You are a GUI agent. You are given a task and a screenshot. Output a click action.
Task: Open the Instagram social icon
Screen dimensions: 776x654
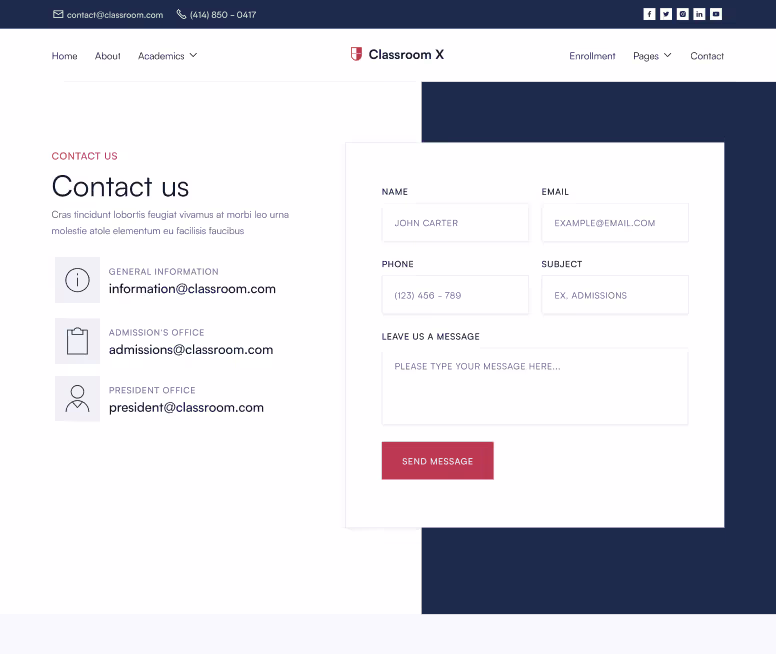(682, 14)
